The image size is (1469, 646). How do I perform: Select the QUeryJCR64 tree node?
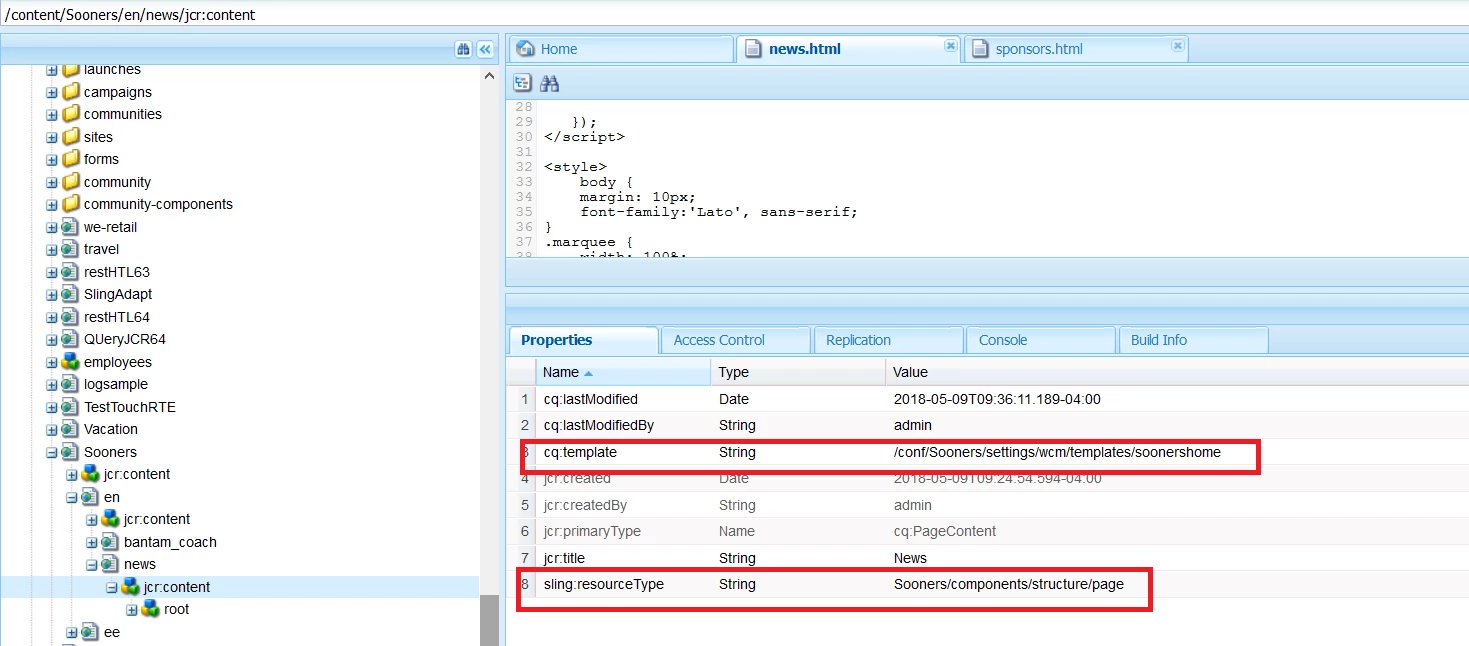point(125,339)
